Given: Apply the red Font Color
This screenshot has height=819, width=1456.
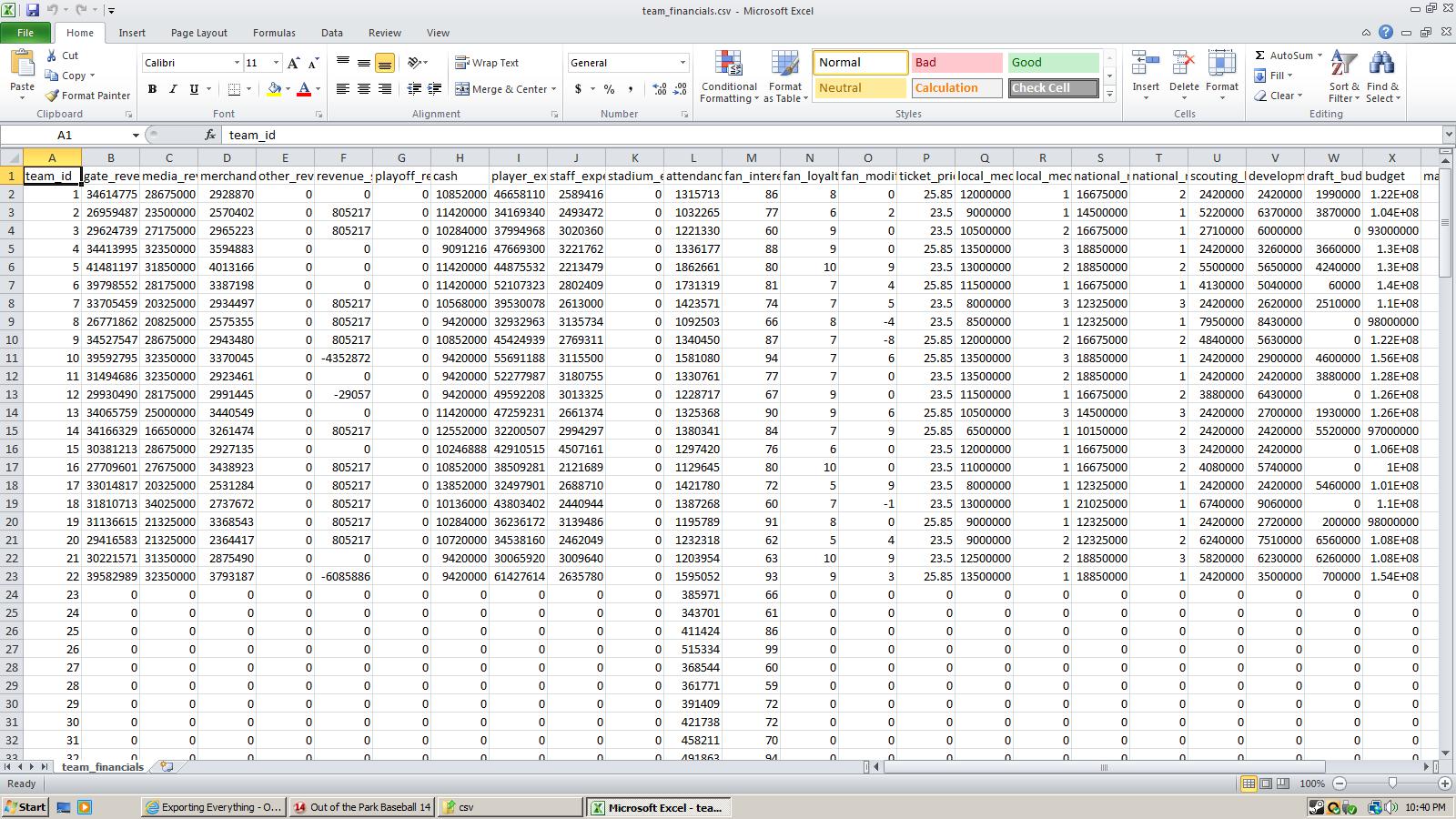Looking at the screenshot, I should pyautogui.click(x=304, y=89).
